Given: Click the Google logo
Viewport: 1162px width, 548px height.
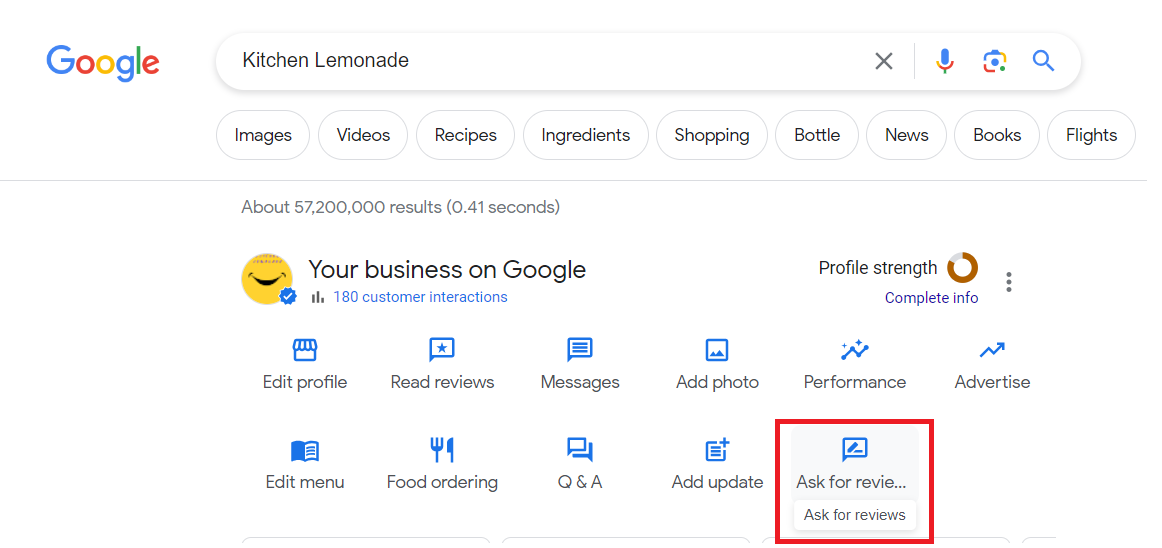Looking at the screenshot, I should (103, 62).
